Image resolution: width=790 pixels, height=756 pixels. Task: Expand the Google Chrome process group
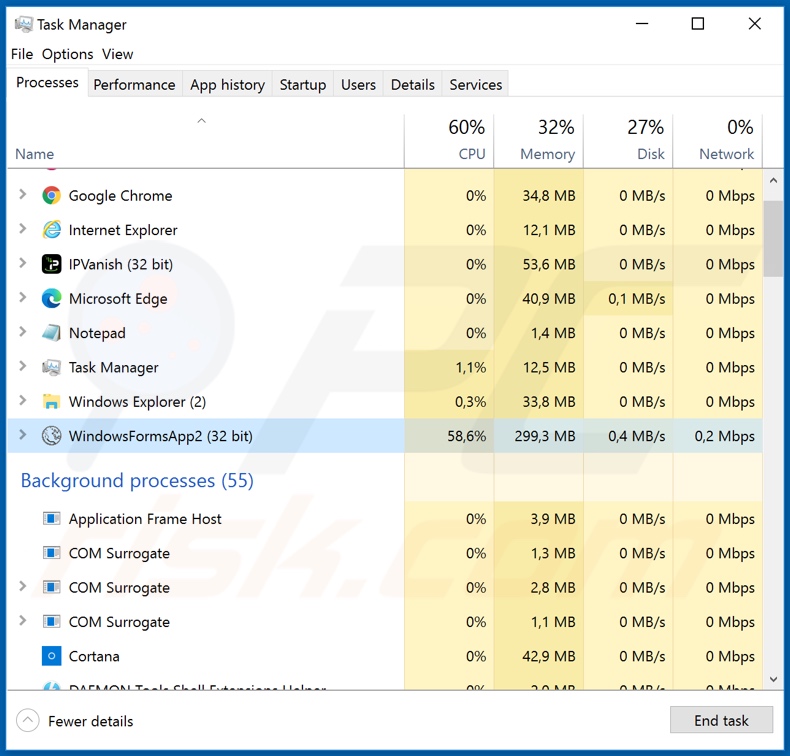23,196
